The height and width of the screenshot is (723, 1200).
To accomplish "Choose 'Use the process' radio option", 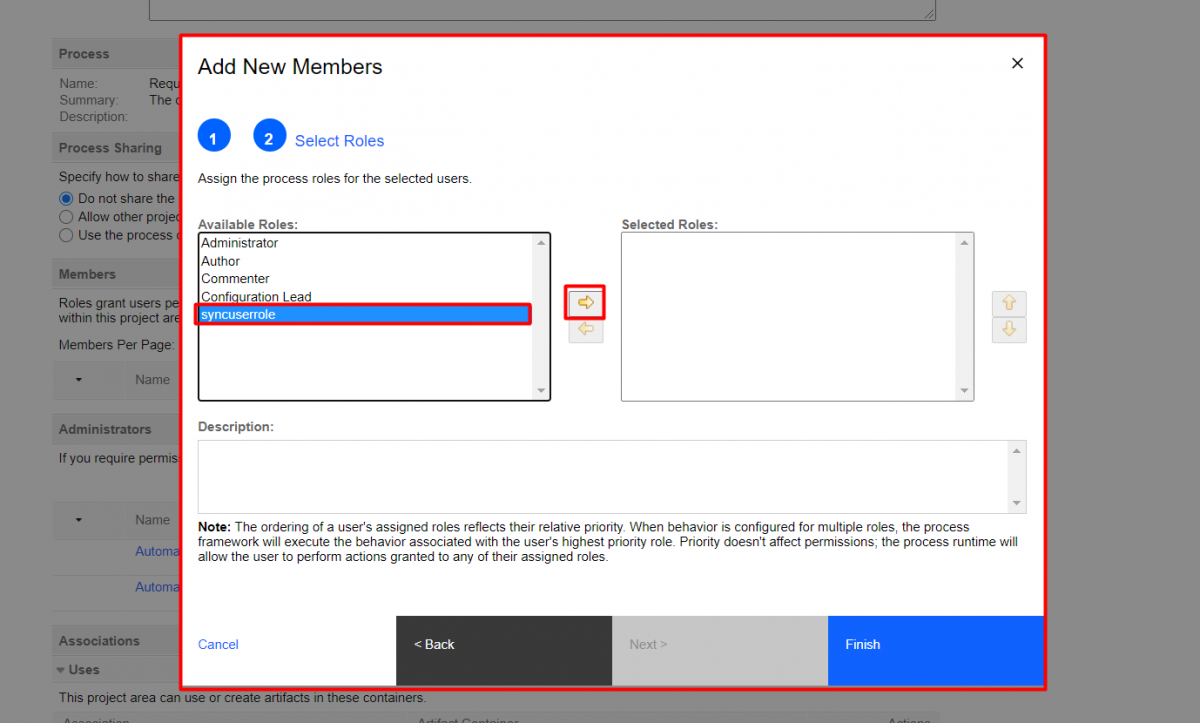I will pyautogui.click(x=67, y=235).
